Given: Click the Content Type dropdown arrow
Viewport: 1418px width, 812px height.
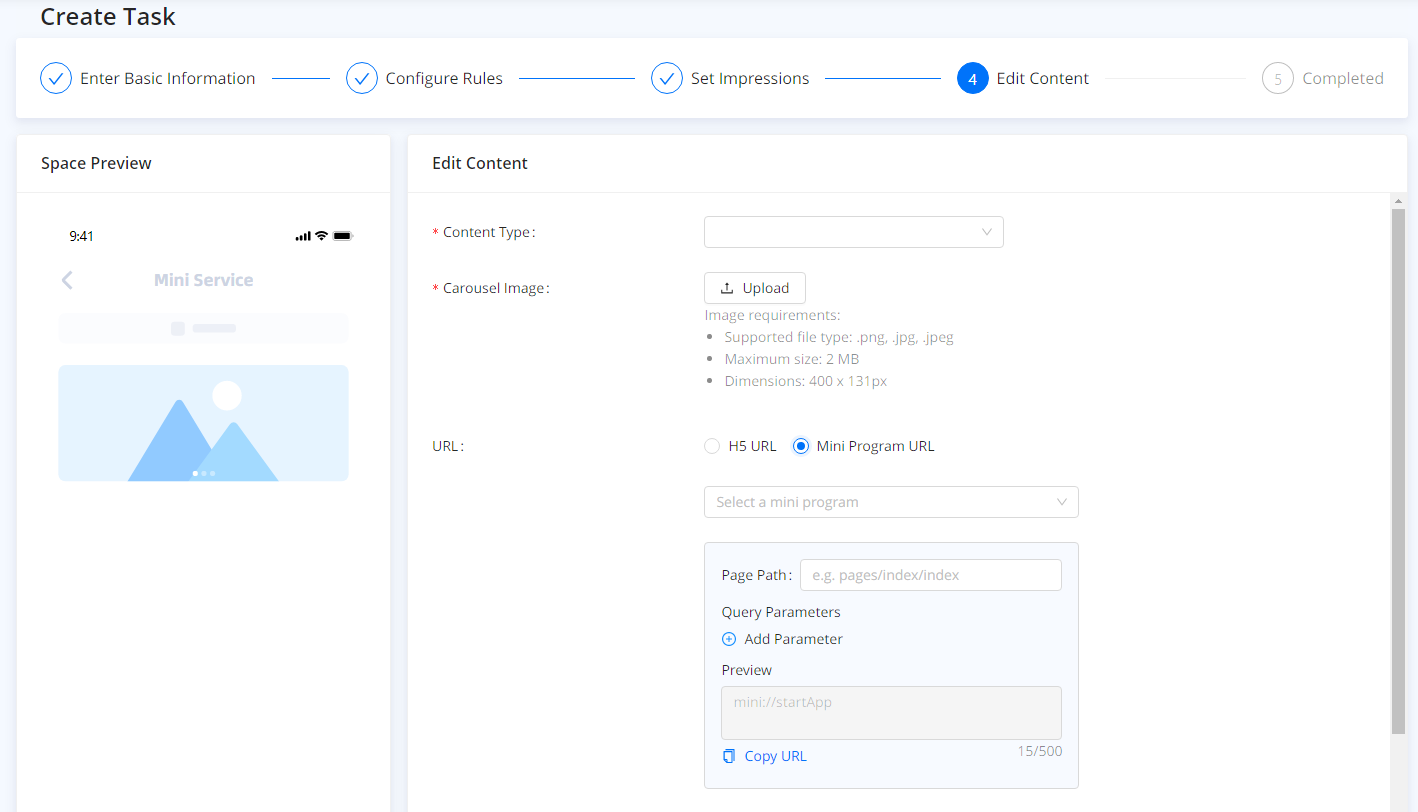Looking at the screenshot, I should coord(986,232).
